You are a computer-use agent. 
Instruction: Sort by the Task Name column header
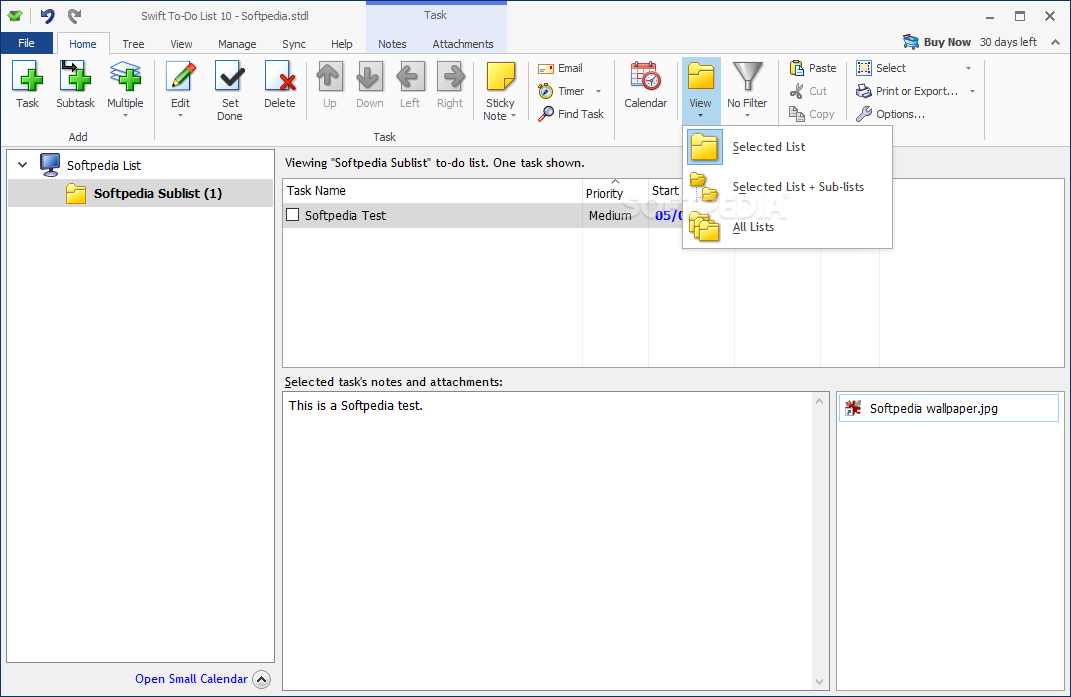pyautogui.click(x=432, y=191)
